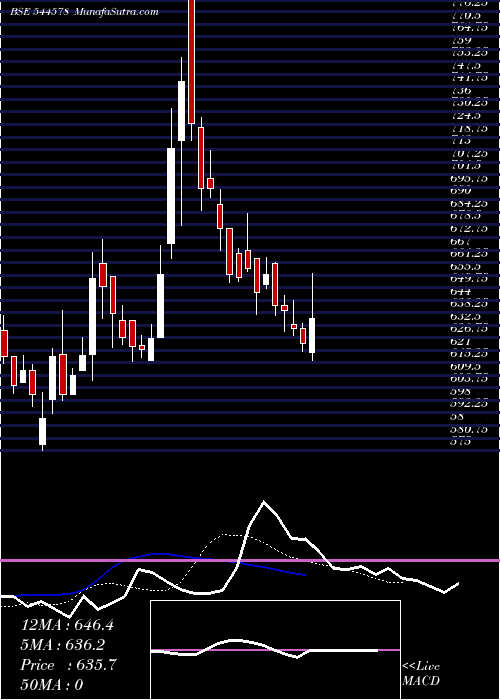The height and width of the screenshot is (700, 500).
Task: Click the peak of the thick white indicator line
Action: click(264, 502)
